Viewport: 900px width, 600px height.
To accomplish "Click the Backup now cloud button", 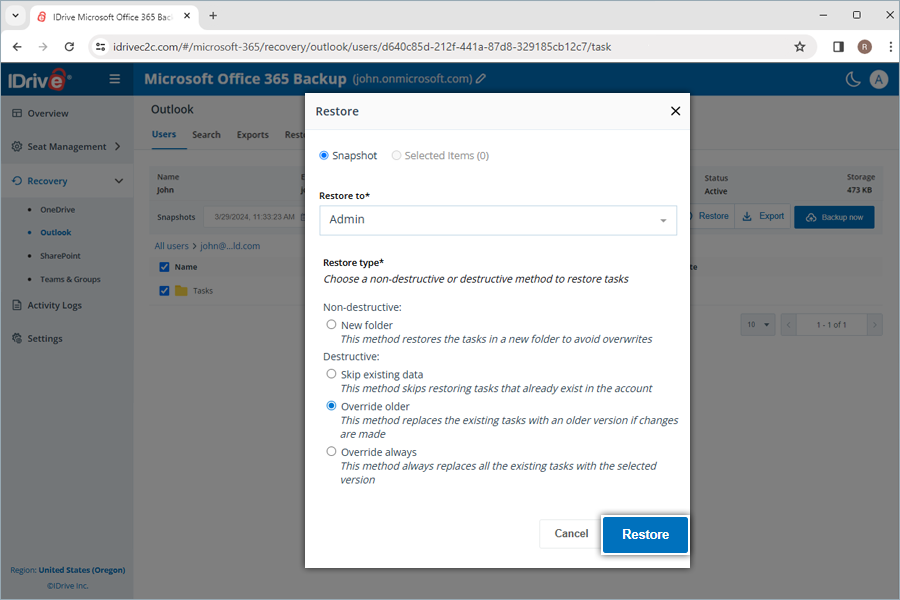I will (834, 216).
